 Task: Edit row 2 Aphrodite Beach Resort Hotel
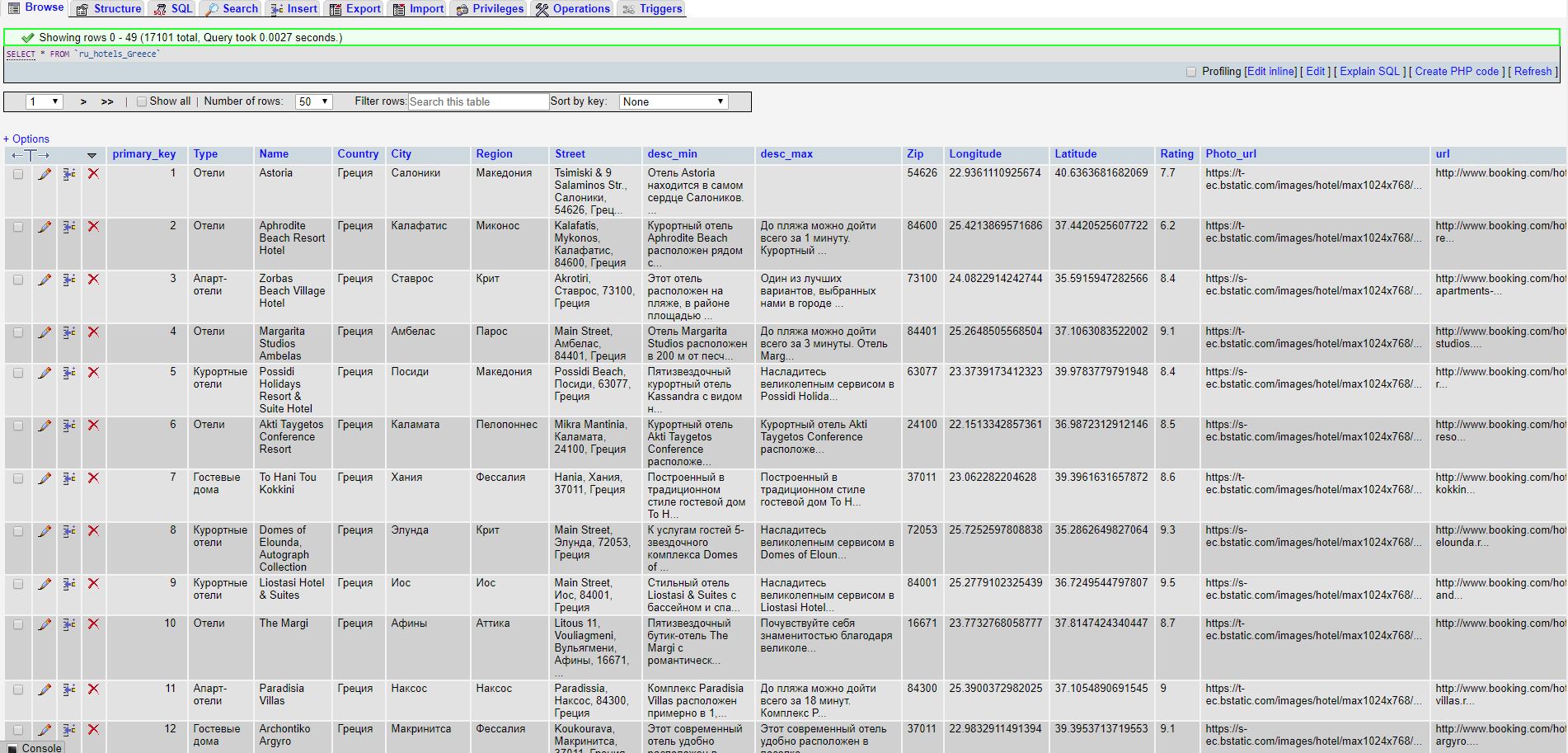[45, 227]
